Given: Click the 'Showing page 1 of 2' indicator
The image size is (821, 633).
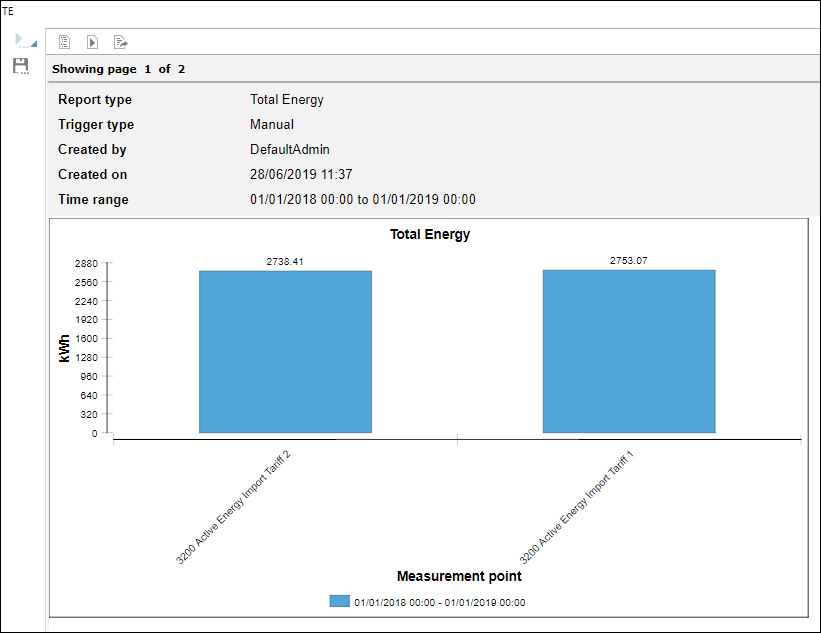Looking at the screenshot, I should [118, 69].
